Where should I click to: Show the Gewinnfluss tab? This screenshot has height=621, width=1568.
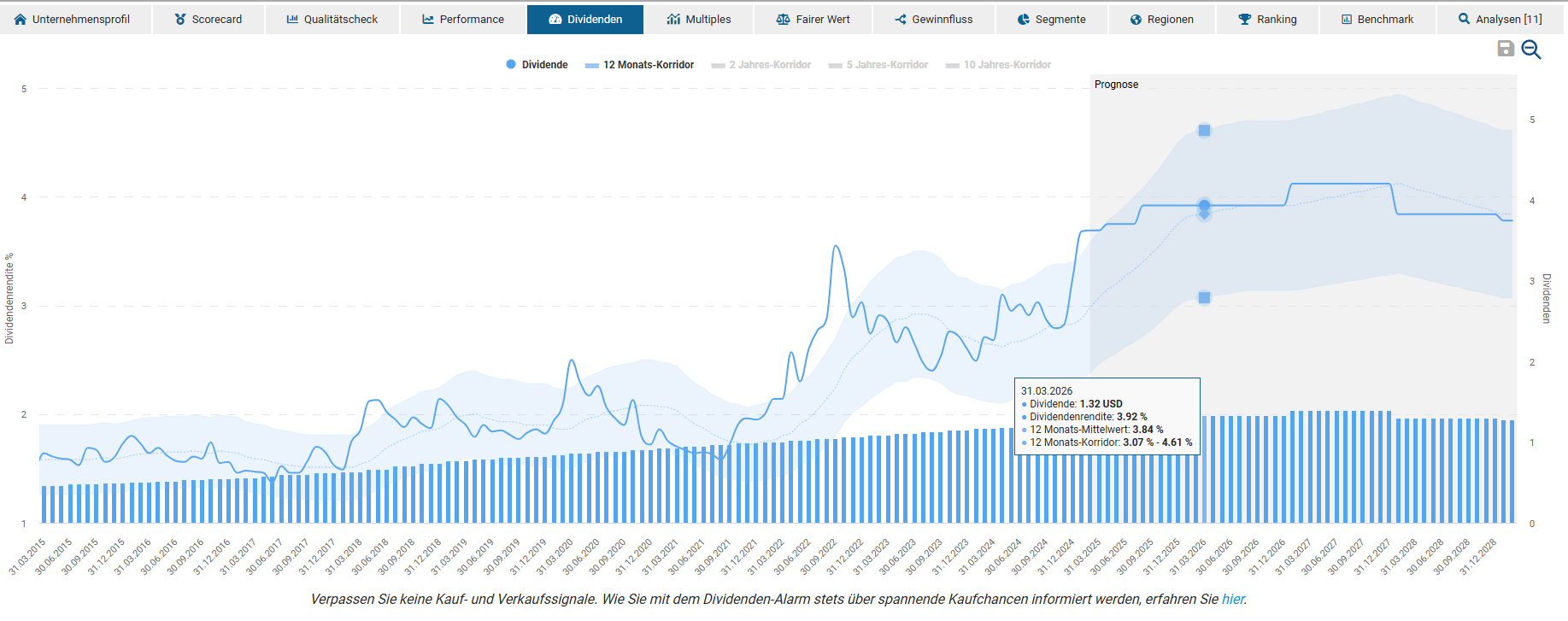[934, 19]
